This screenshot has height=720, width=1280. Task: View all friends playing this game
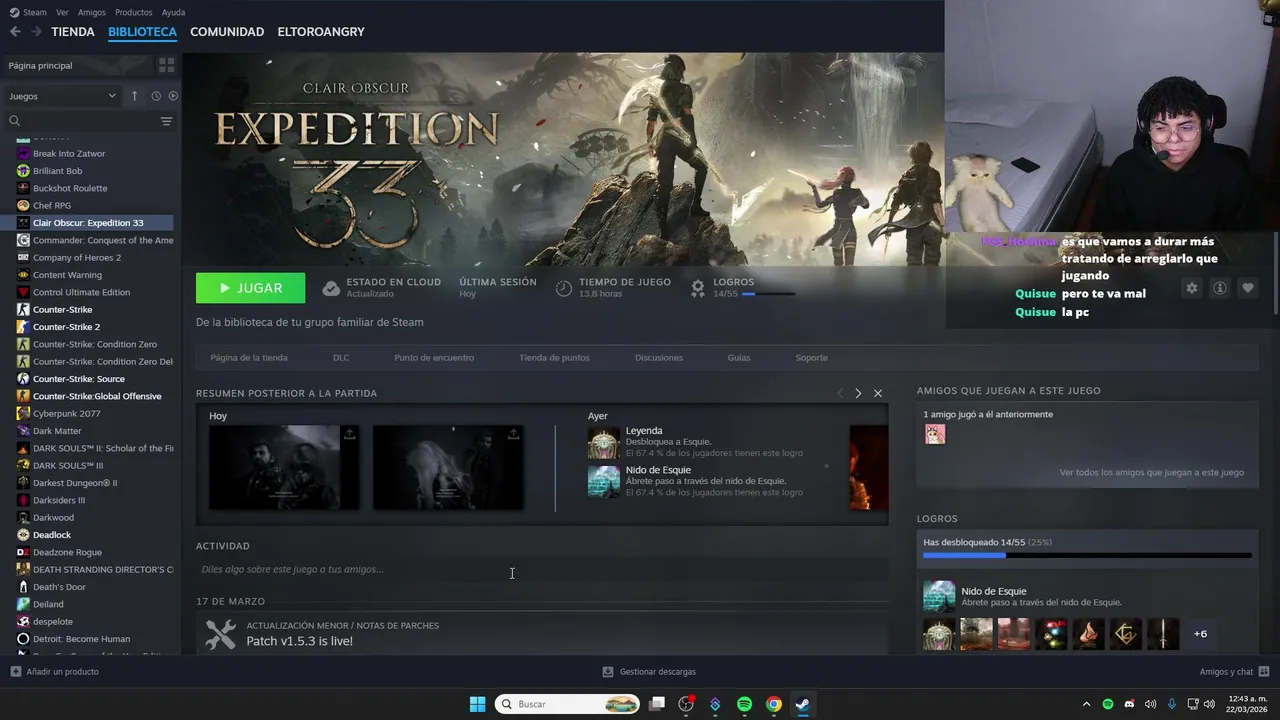tap(1152, 472)
